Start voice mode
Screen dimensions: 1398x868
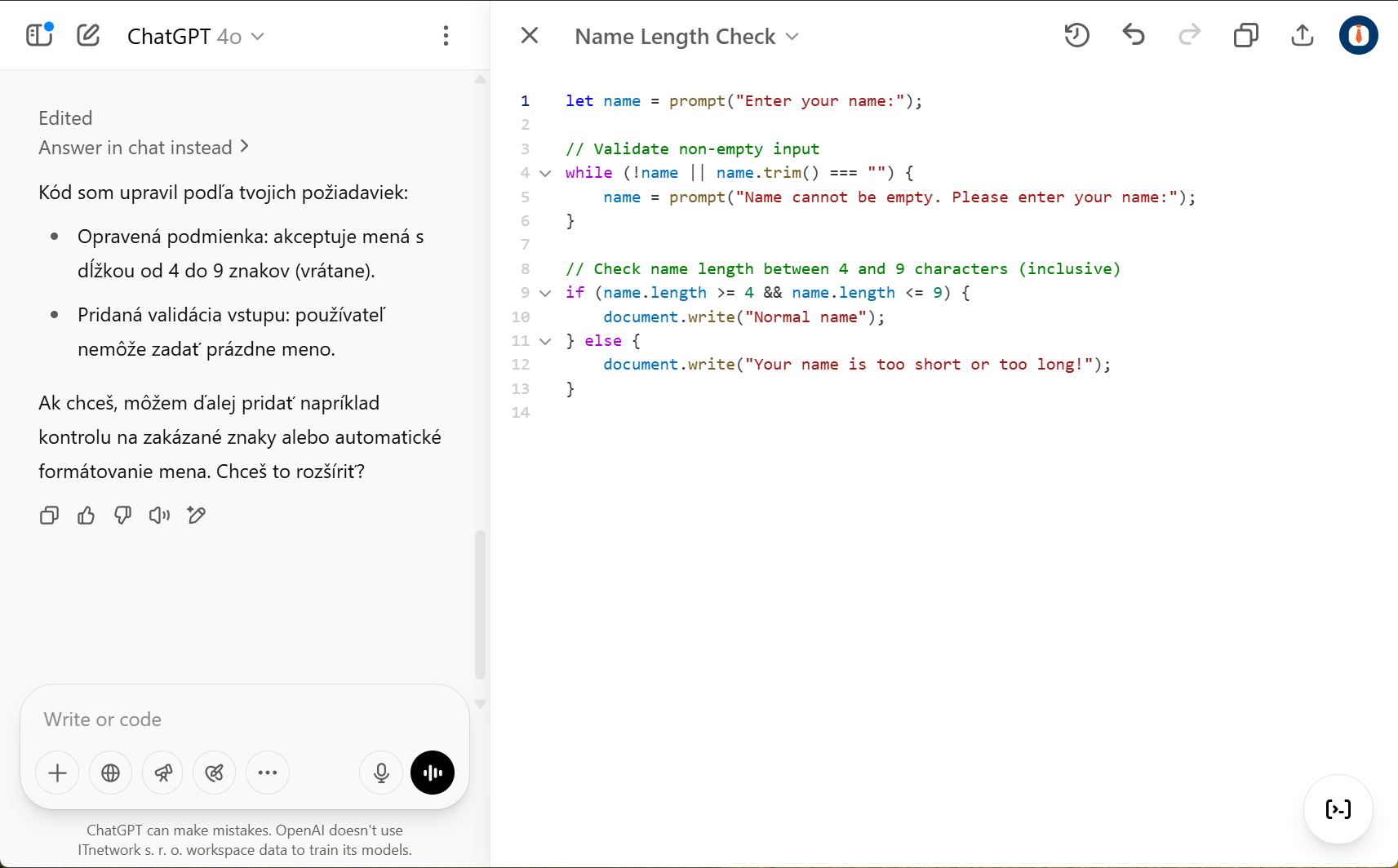(x=432, y=773)
